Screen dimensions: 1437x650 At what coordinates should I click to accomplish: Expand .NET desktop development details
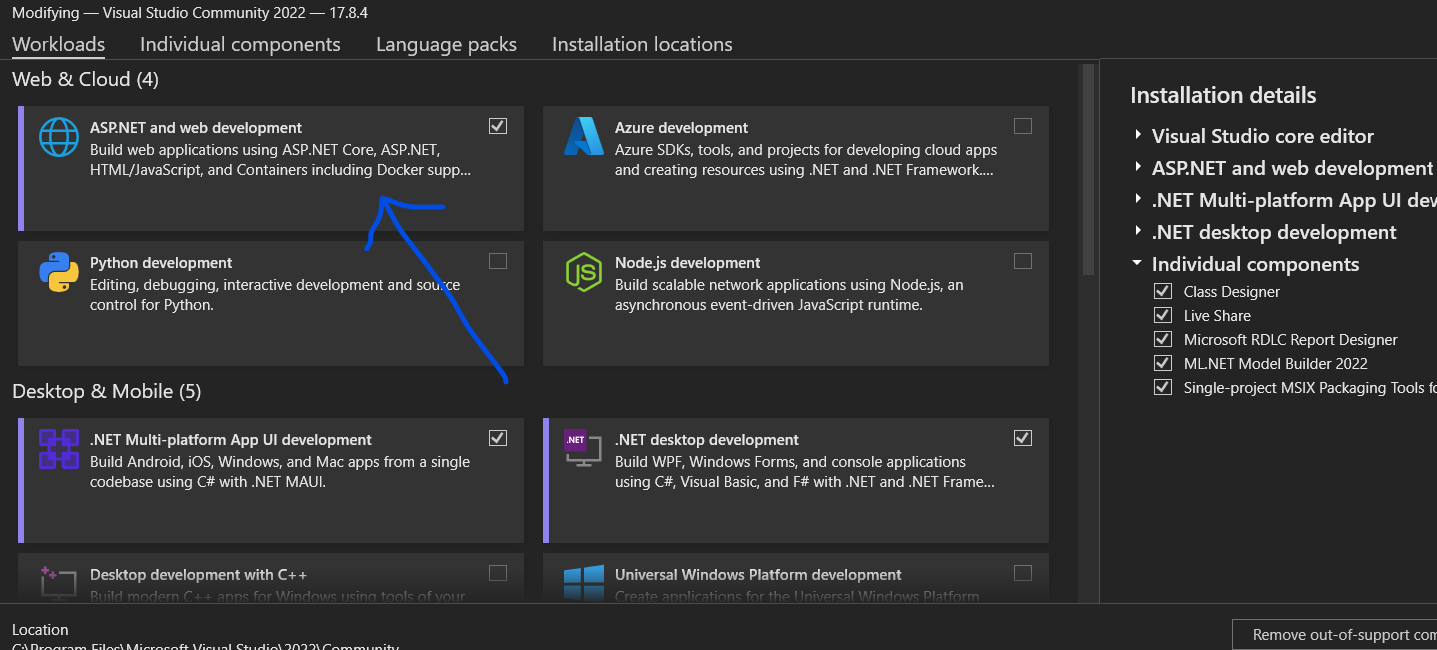click(x=1138, y=232)
